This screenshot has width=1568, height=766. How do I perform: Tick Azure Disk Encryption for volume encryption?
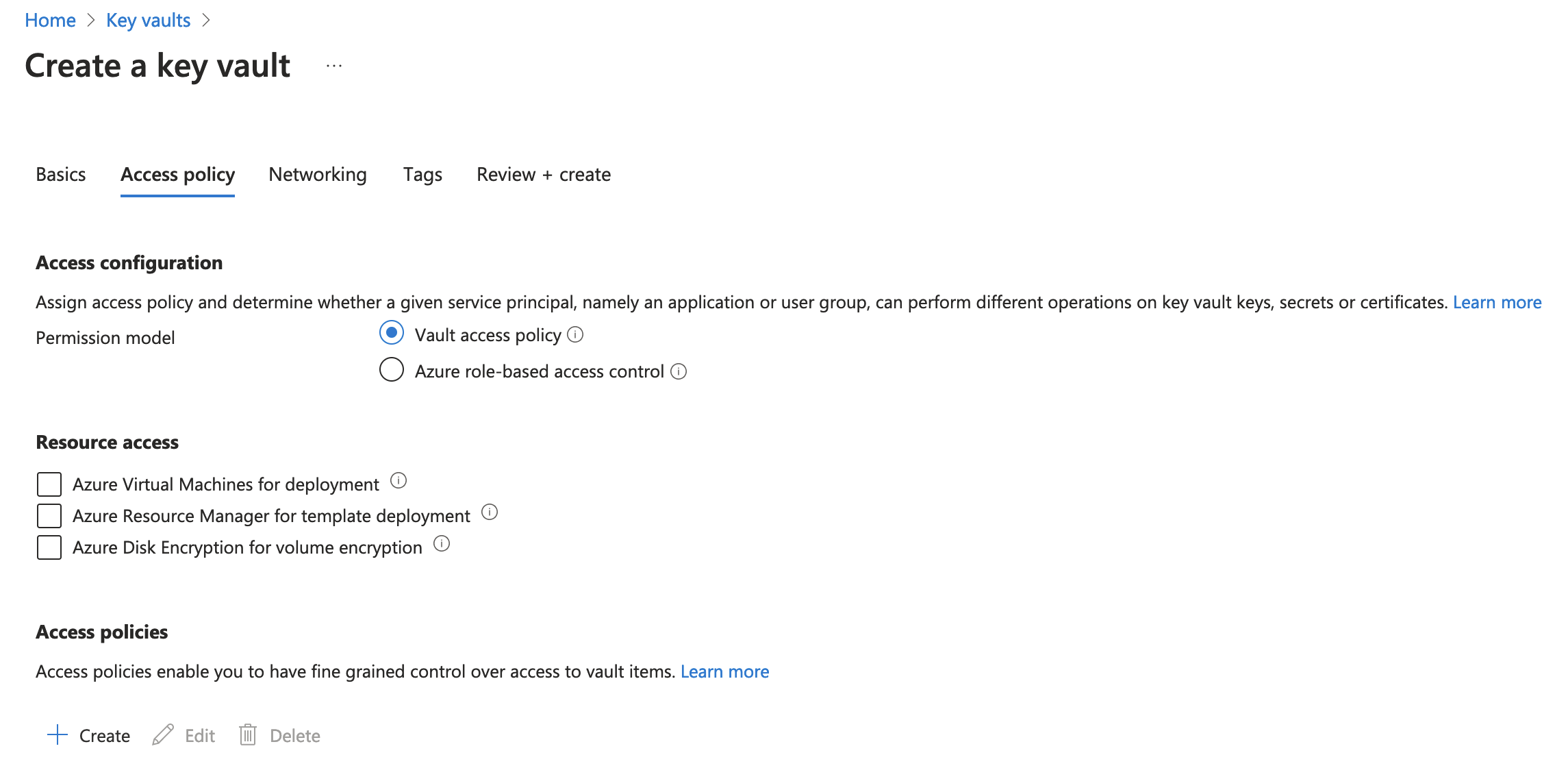click(49, 547)
